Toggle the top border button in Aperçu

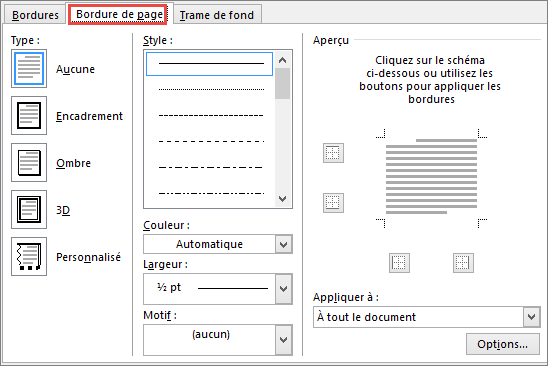[333, 153]
